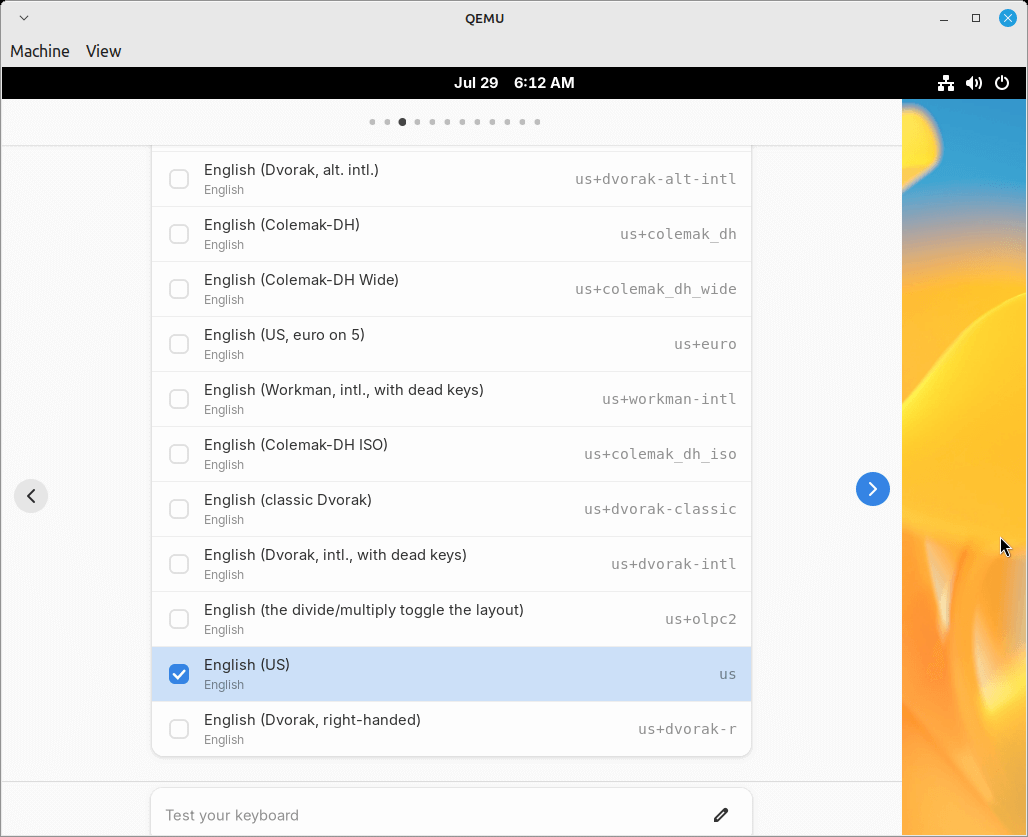The width and height of the screenshot is (1028, 837).
Task: Click the Jul 29 clock in the top bar
Action: 514,83
